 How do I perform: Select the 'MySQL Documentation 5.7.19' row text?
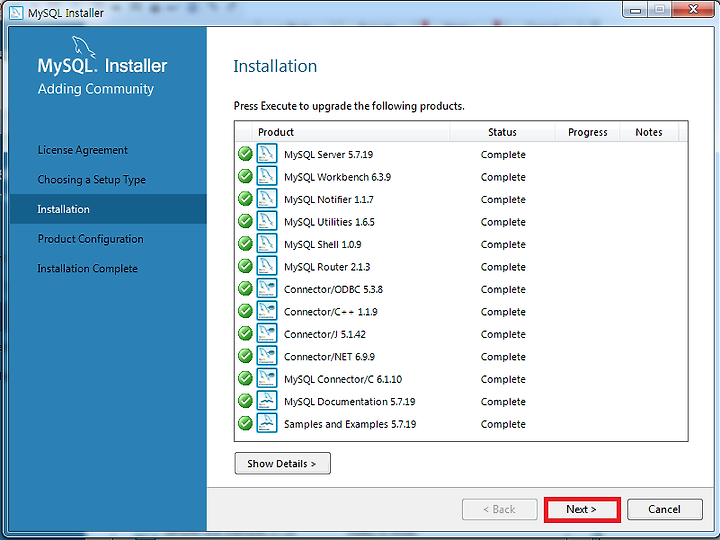click(x=349, y=402)
